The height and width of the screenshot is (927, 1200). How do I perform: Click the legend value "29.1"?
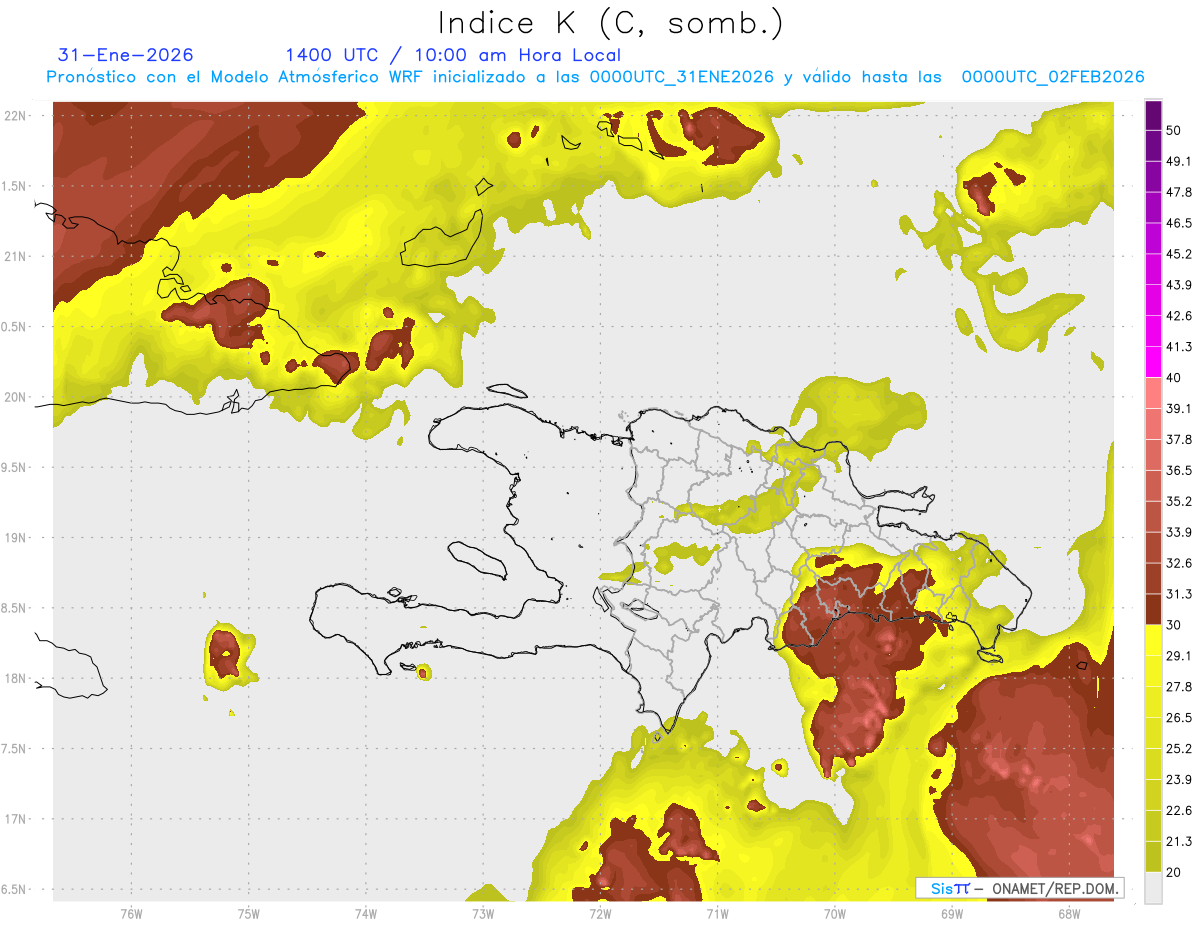(1179, 656)
